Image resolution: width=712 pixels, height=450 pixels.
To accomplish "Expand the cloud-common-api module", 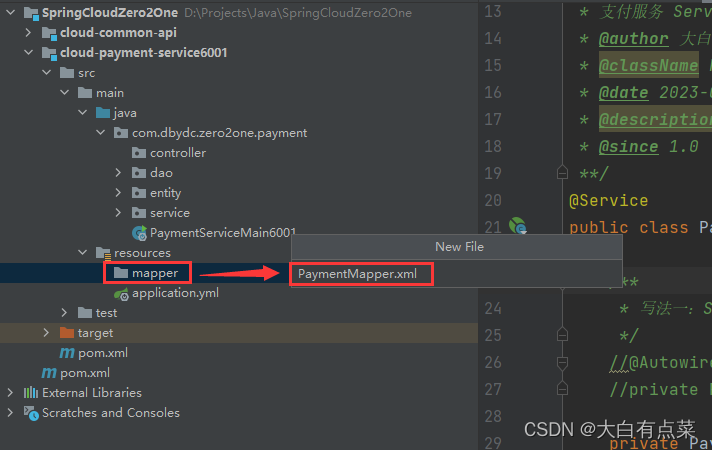I will pyautogui.click(x=28, y=33).
